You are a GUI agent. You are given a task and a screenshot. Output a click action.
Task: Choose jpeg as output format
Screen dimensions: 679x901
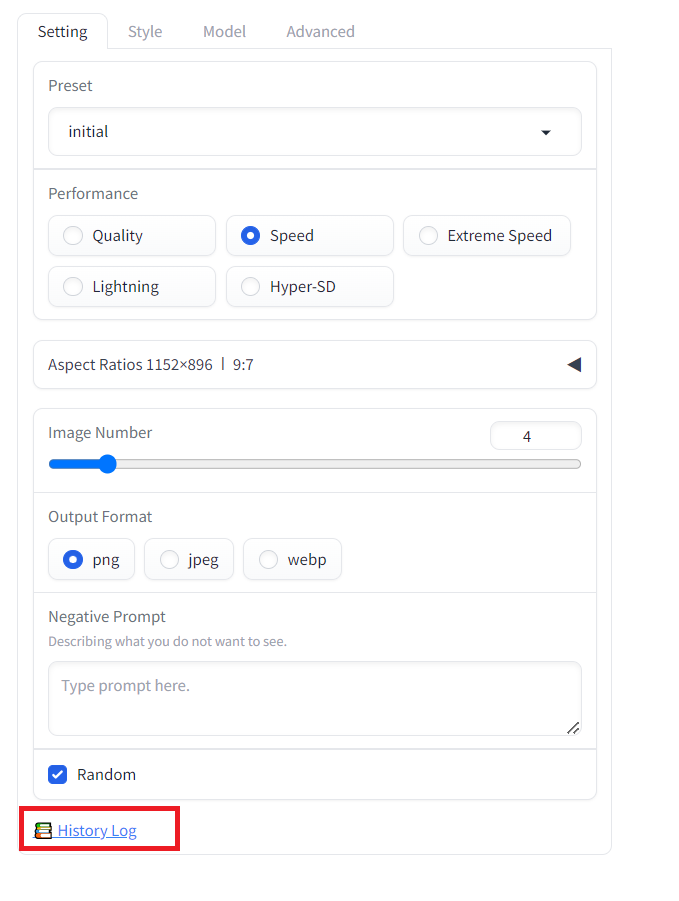[189, 559]
